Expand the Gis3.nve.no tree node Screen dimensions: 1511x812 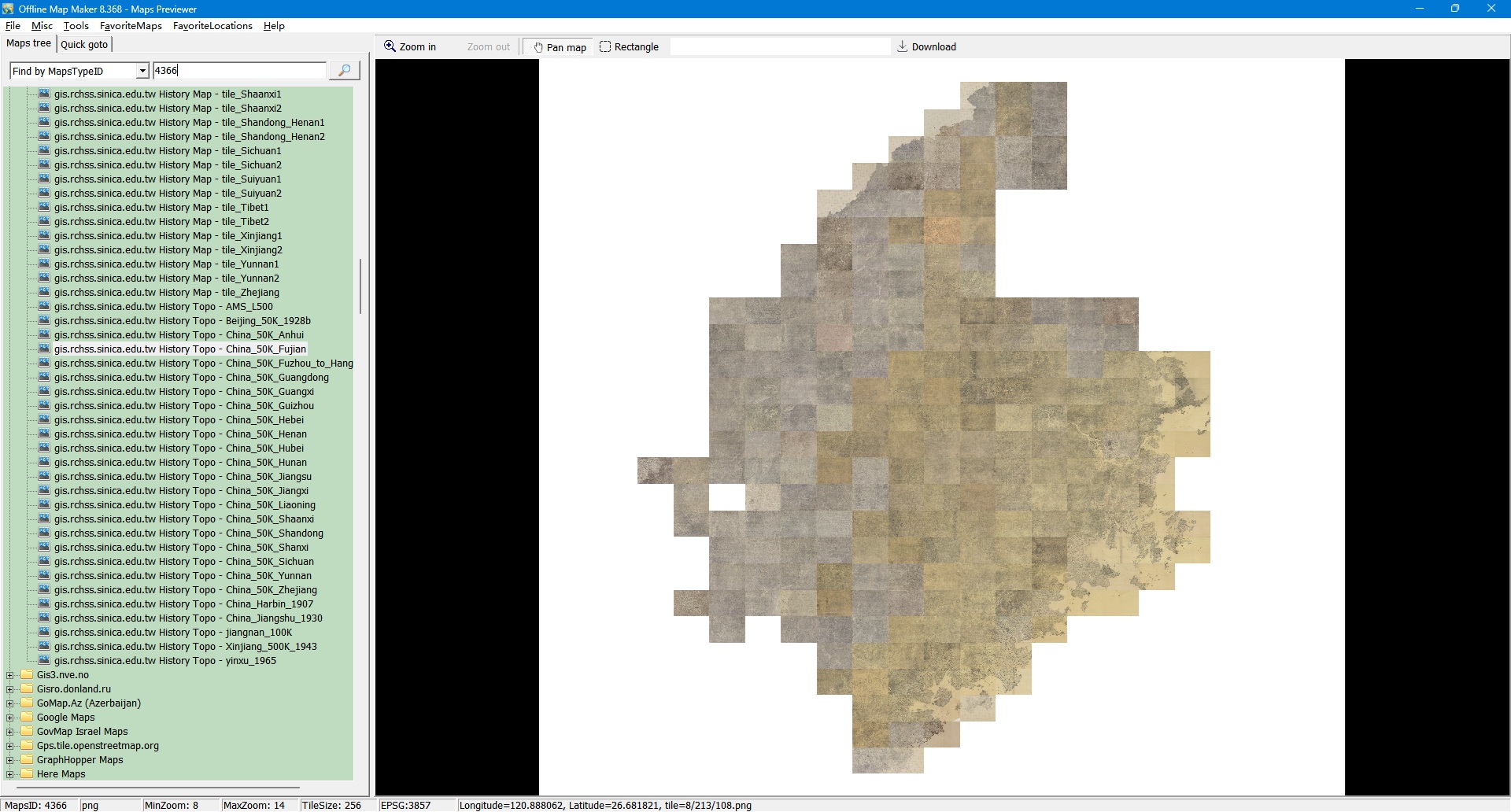tap(10, 675)
